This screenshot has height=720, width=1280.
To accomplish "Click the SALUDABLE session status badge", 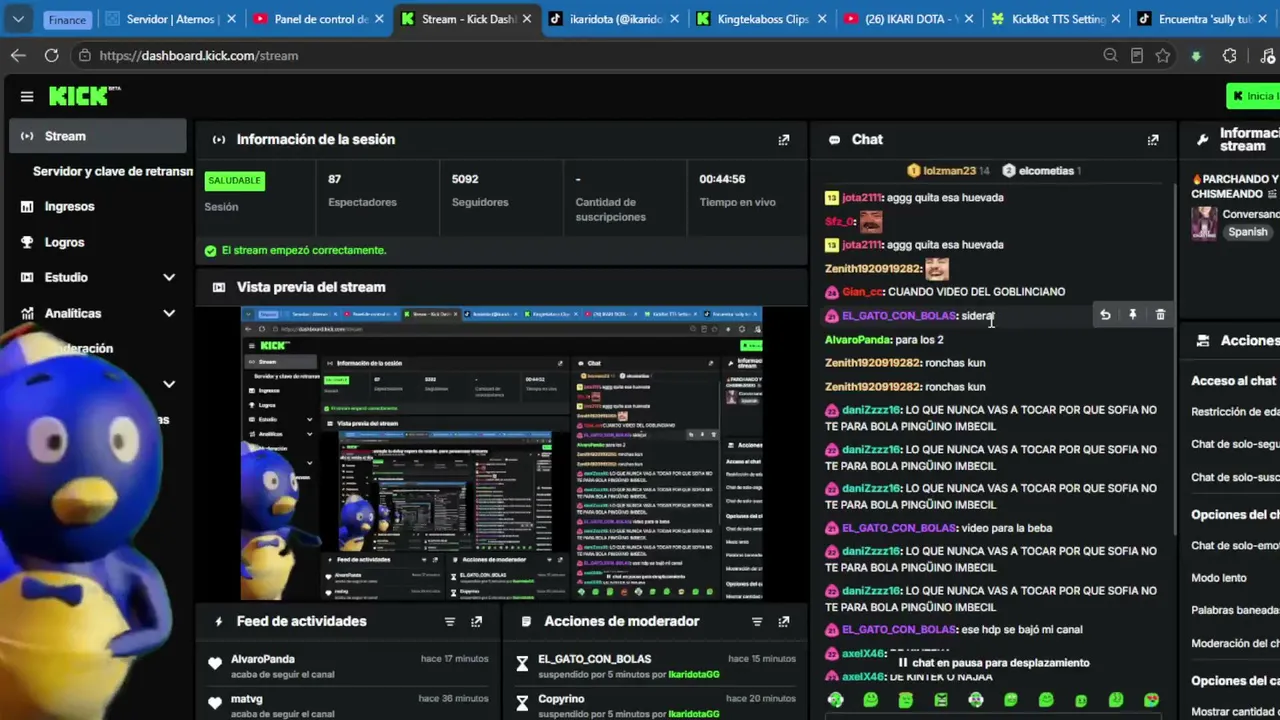I will pos(234,181).
